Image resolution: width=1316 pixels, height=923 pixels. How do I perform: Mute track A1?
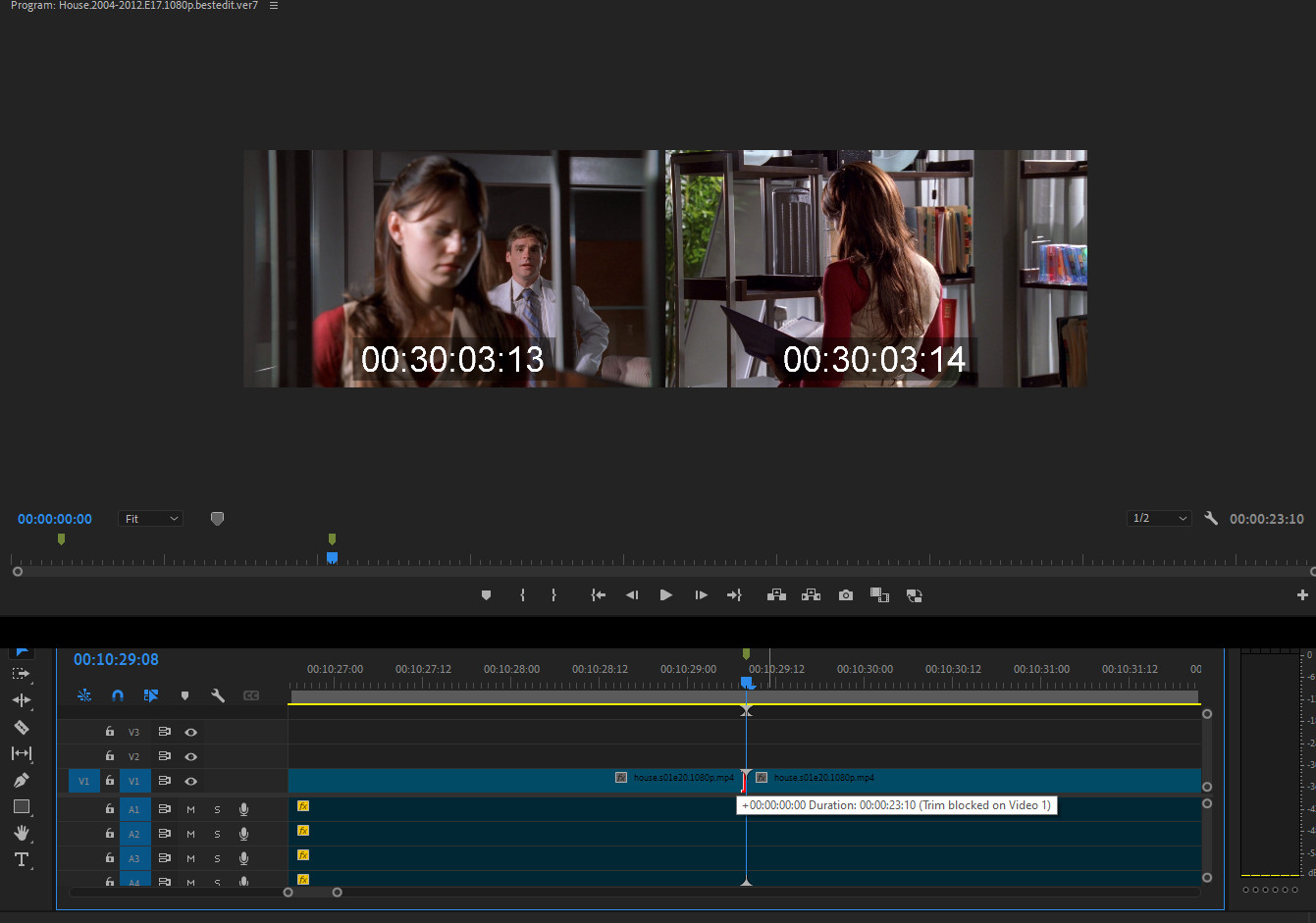(190, 809)
